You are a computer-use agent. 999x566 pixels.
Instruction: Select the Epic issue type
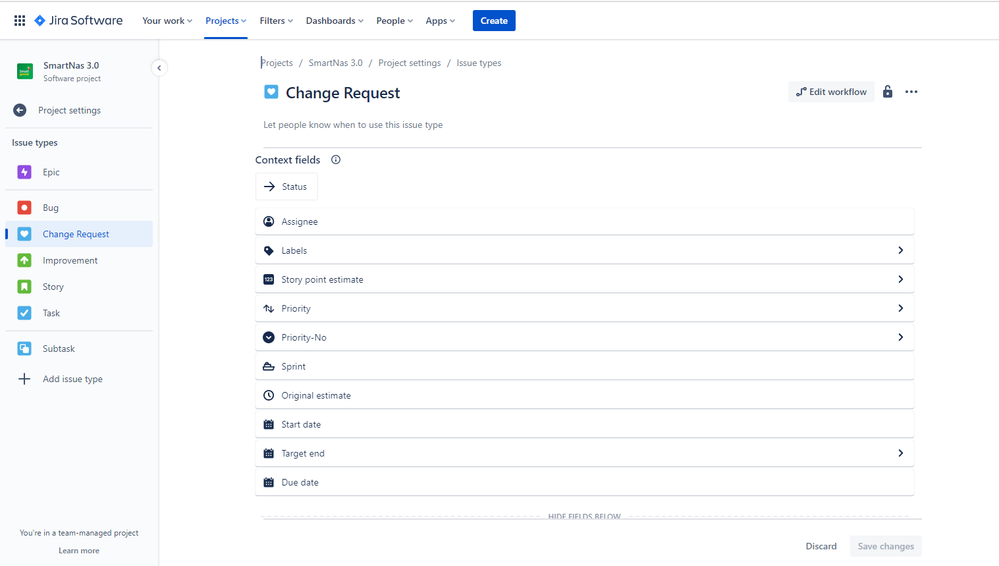(79, 172)
